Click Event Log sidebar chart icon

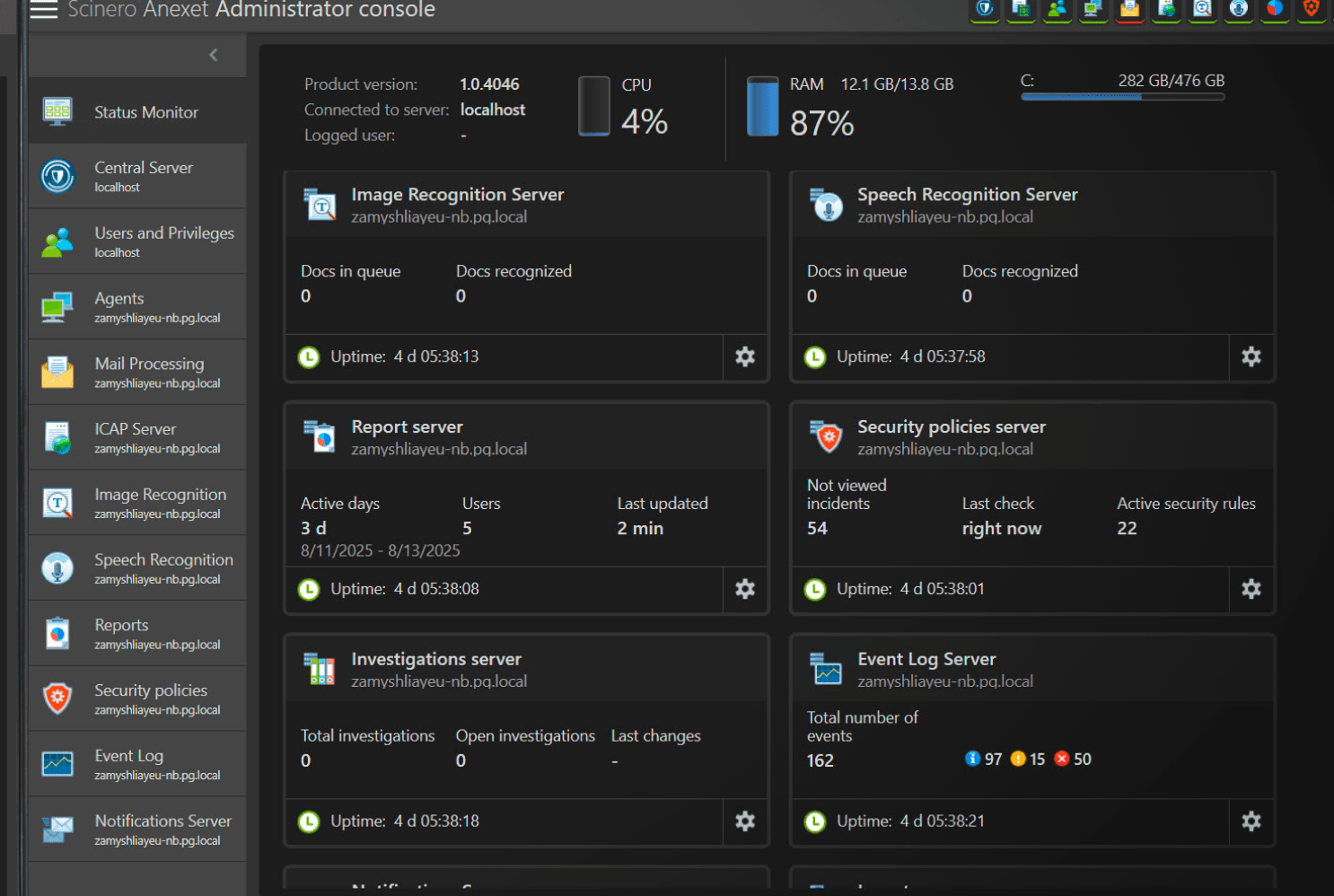[57, 764]
